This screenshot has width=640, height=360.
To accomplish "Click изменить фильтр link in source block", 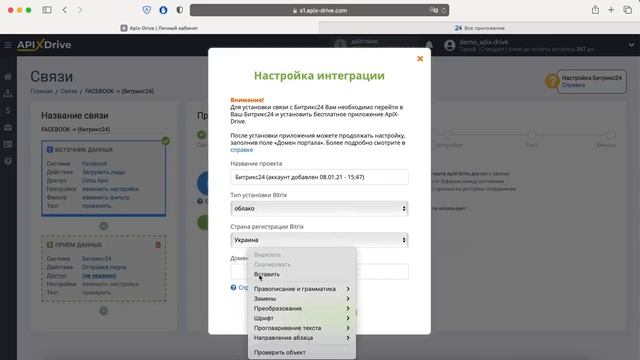I will (x=106, y=197).
